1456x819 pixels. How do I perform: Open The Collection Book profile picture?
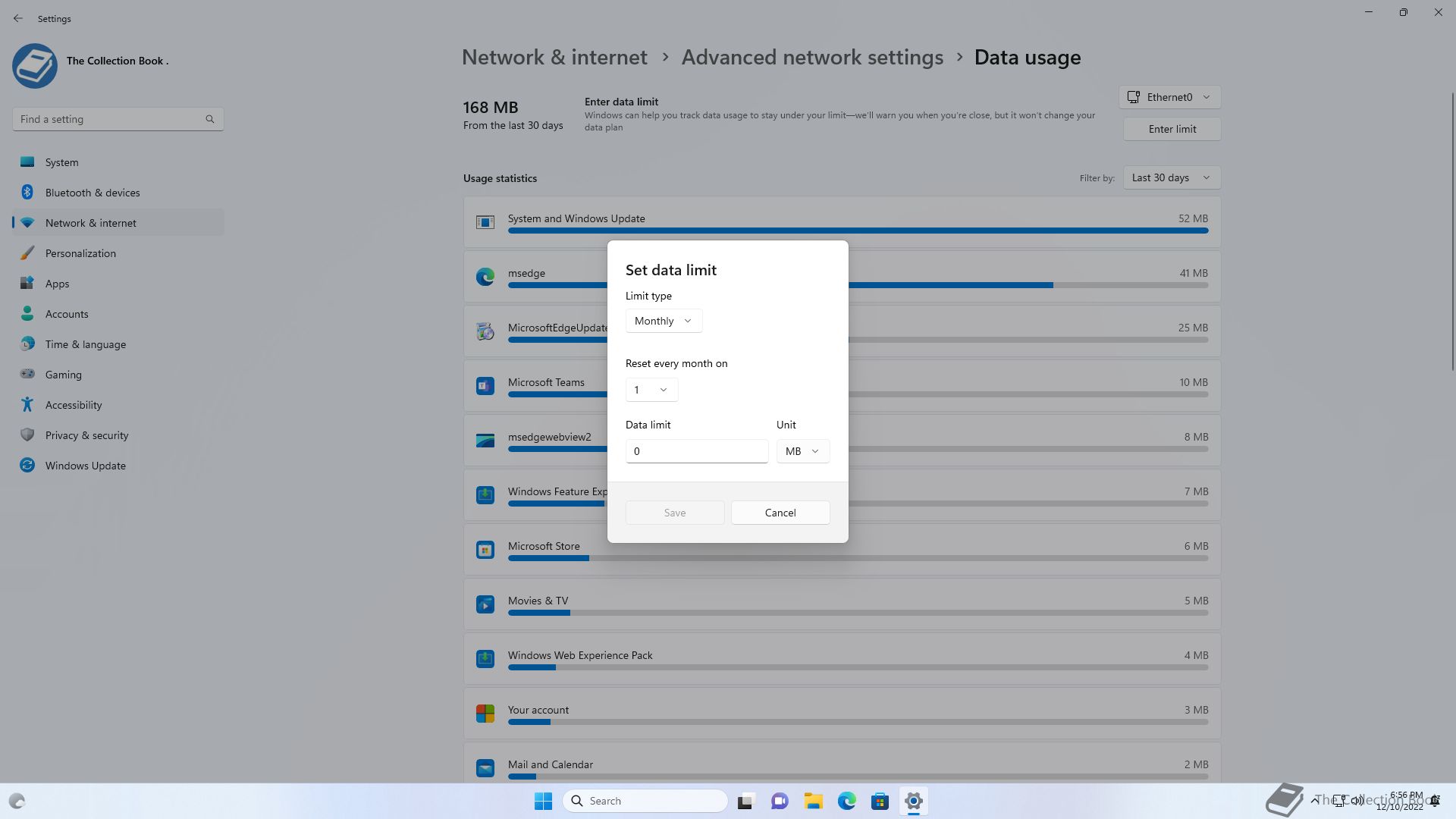pyautogui.click(x=35, y=65)
